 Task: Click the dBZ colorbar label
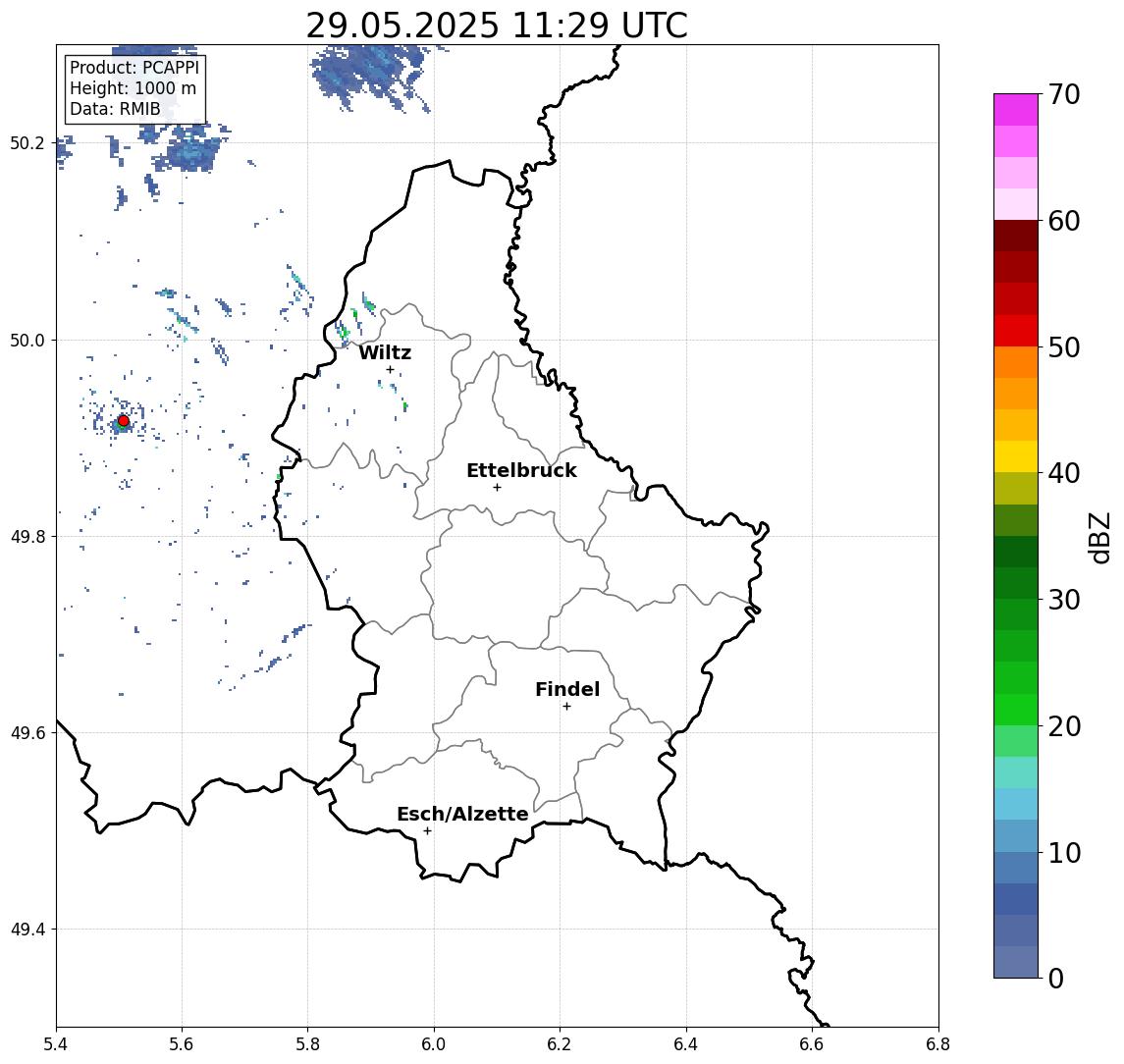pyautogui.click(x=1099, y=537)
